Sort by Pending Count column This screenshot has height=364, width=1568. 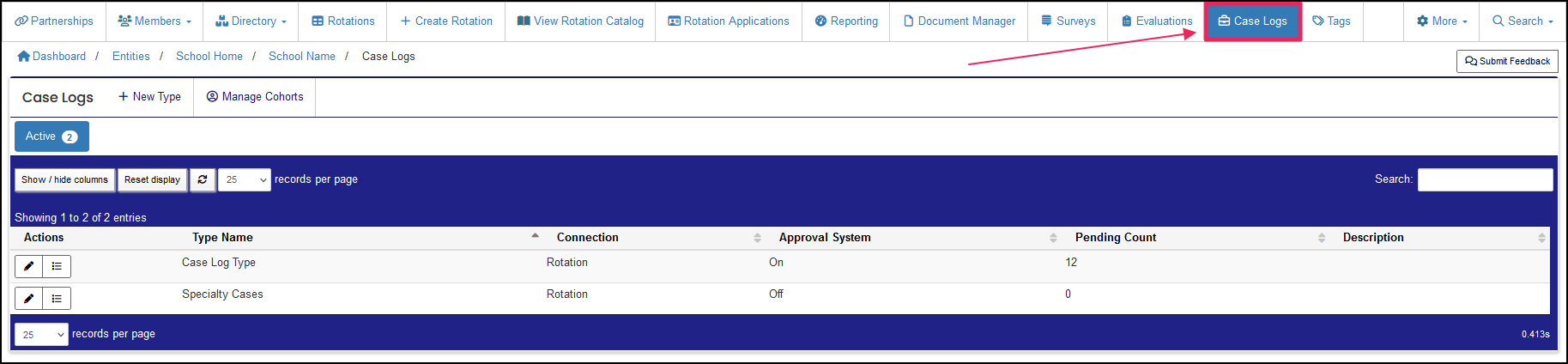1198,238
